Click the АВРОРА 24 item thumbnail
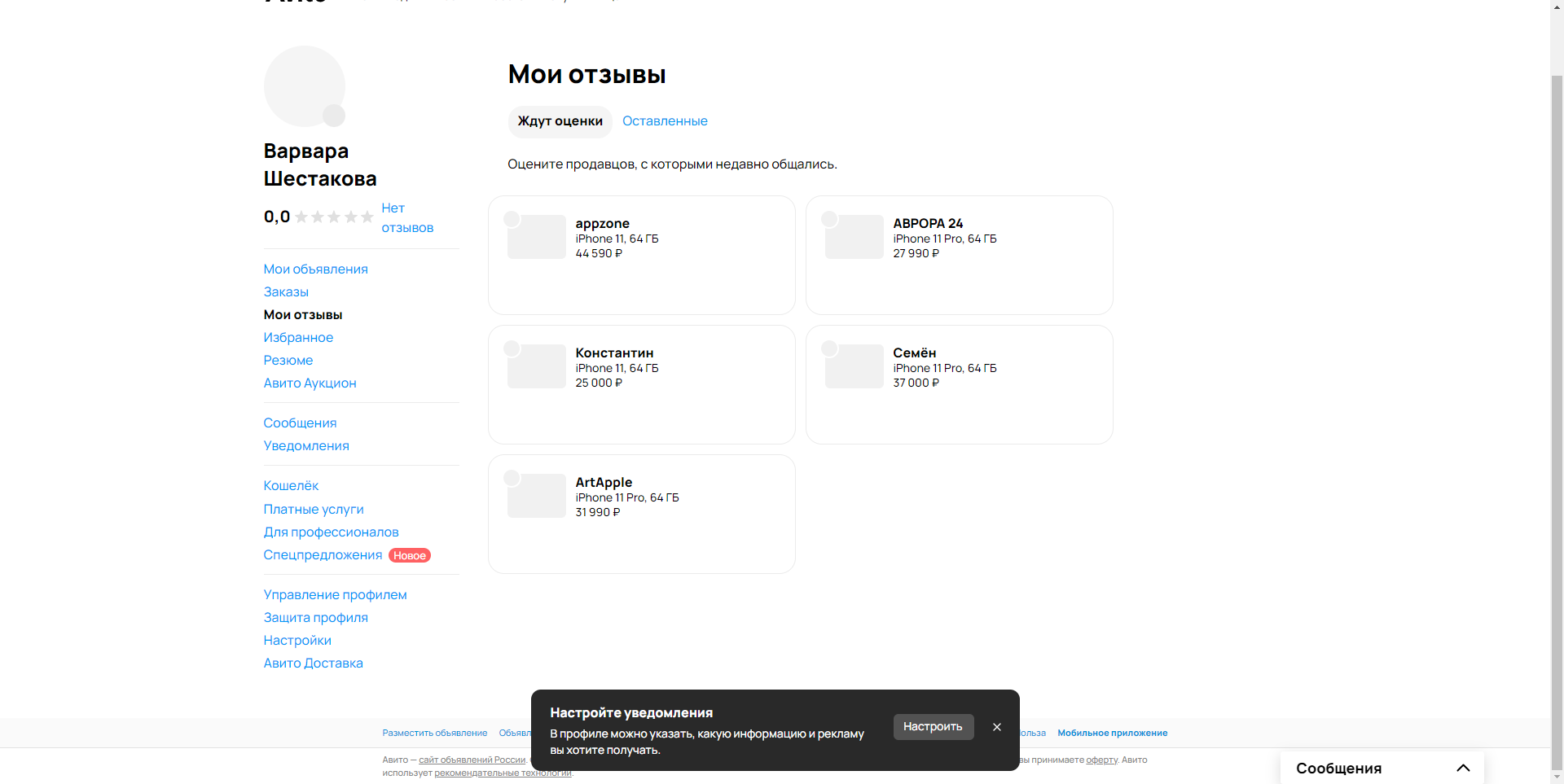 click(854, 237)
